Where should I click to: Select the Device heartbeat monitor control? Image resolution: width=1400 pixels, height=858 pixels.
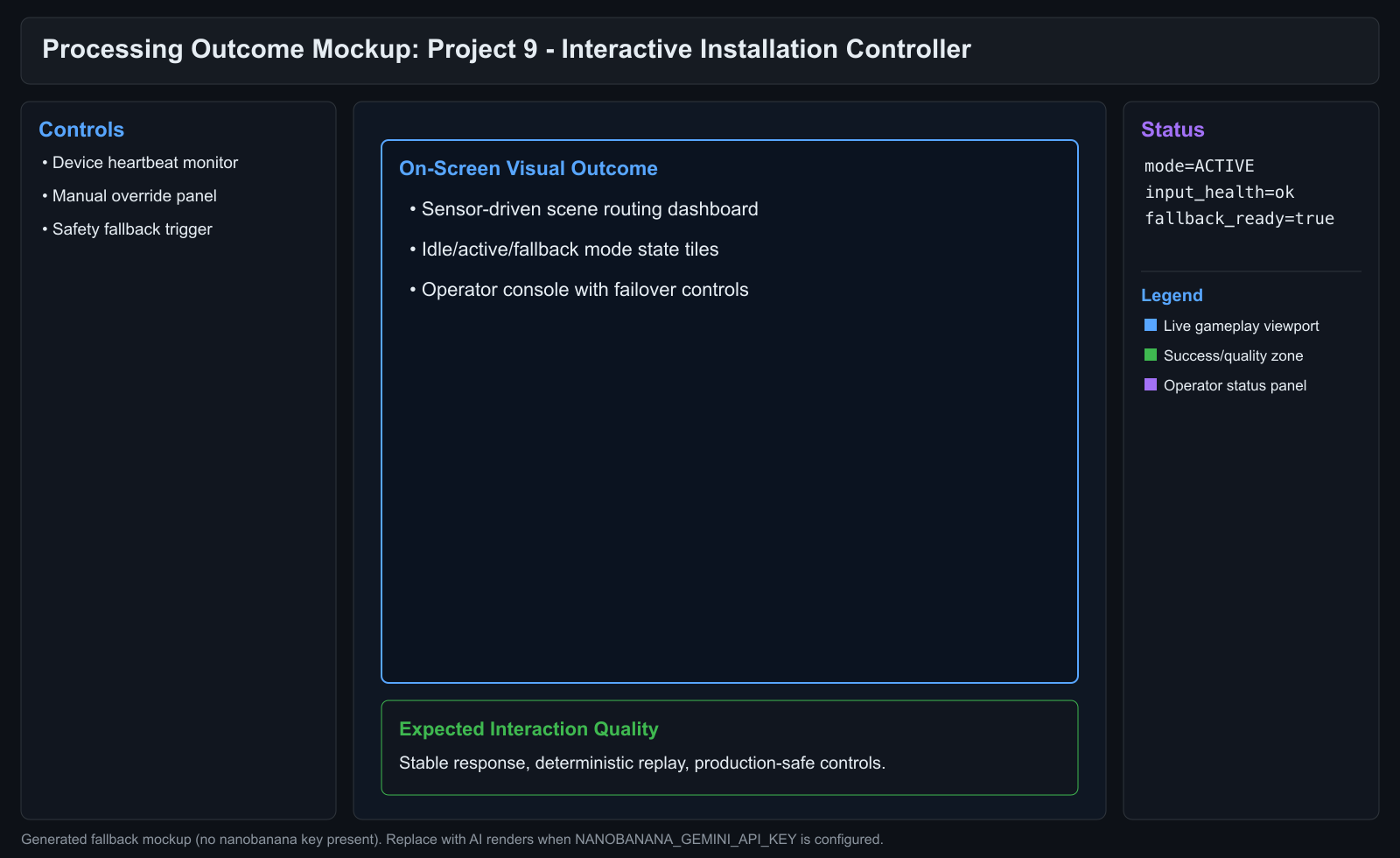point(145,162)
